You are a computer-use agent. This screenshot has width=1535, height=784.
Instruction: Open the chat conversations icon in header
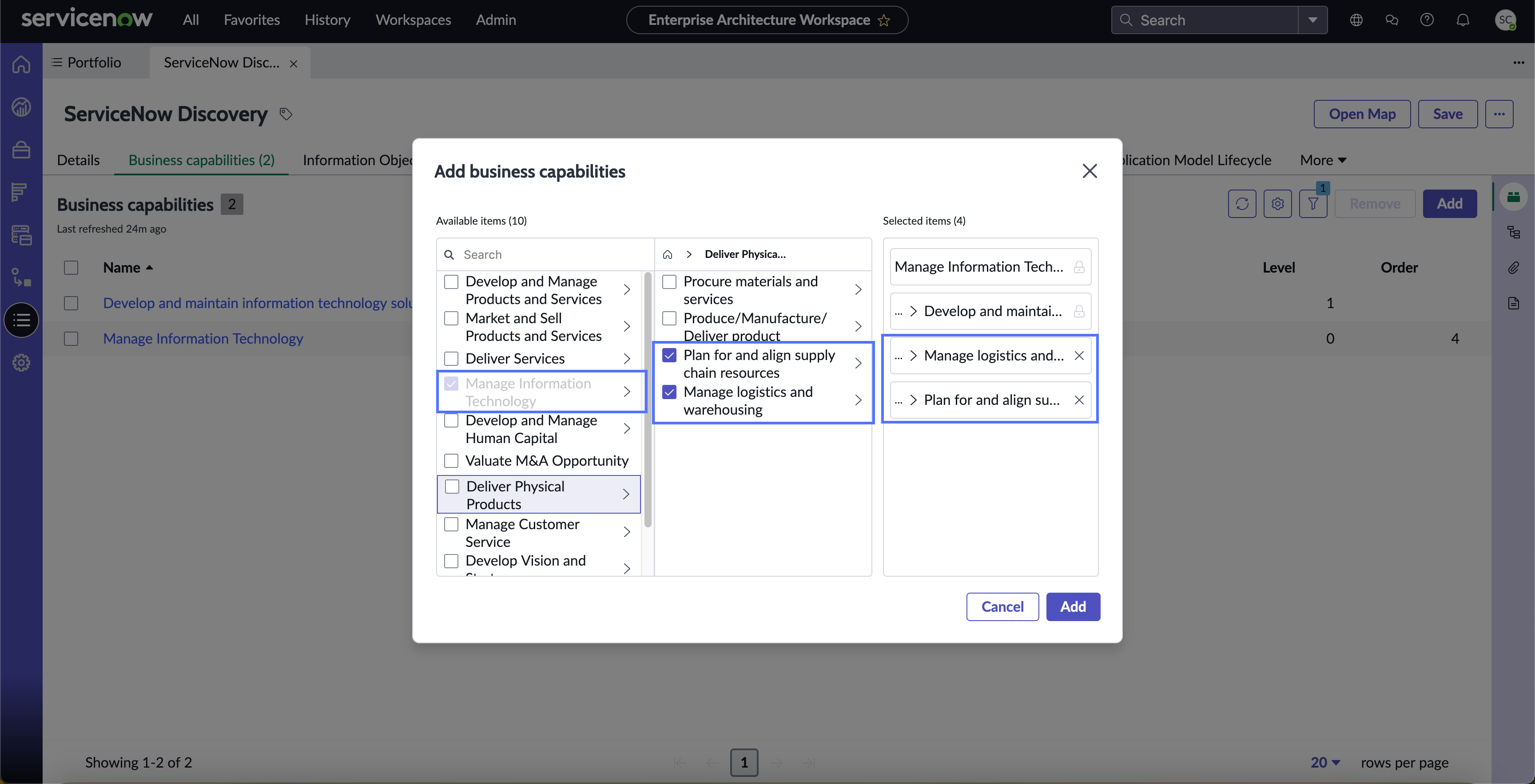click(1392, 20)
